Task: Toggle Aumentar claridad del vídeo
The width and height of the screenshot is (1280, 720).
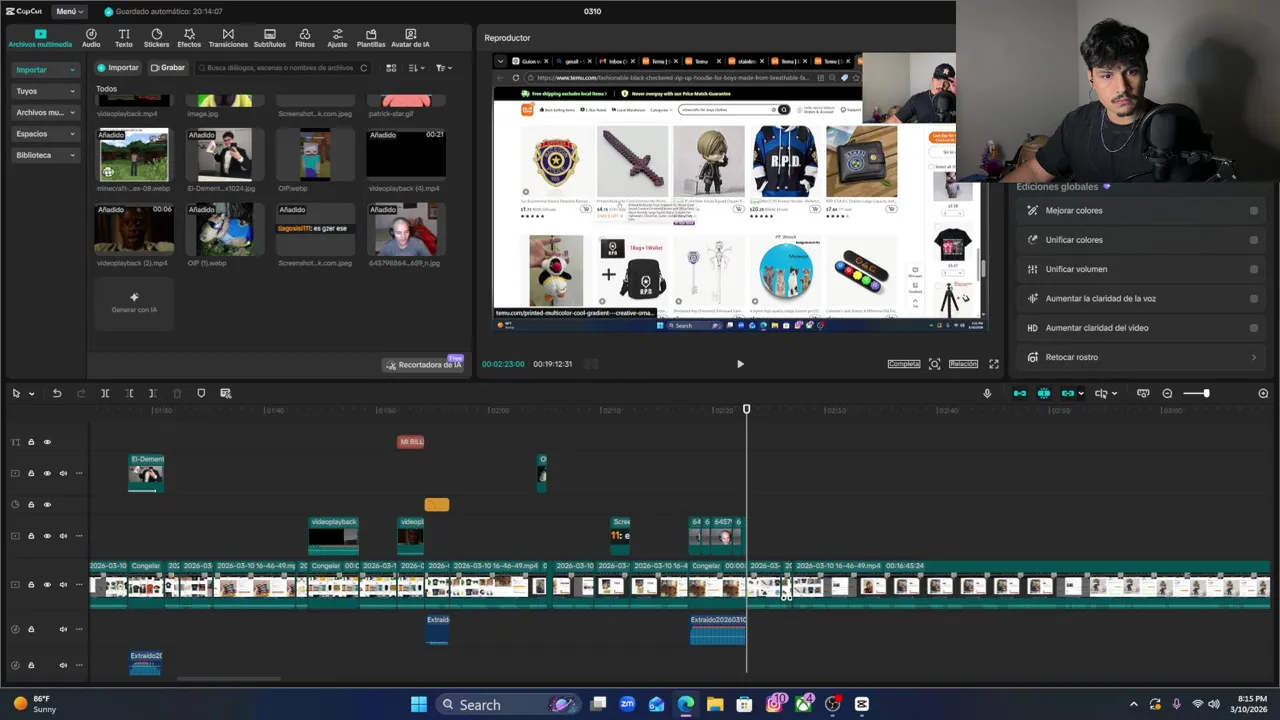Action: [1253, 328]
